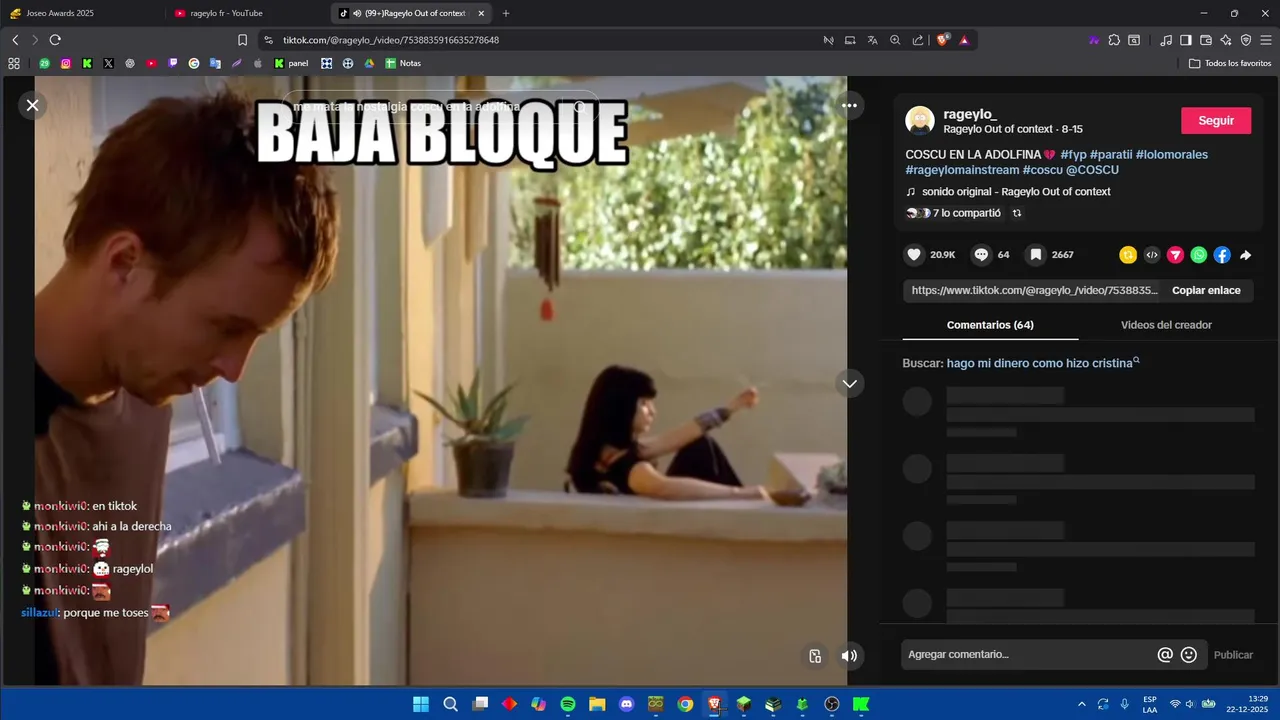1280x720 pixels.
Task: Open the three-dot video options menu
Action: [849, 105]
